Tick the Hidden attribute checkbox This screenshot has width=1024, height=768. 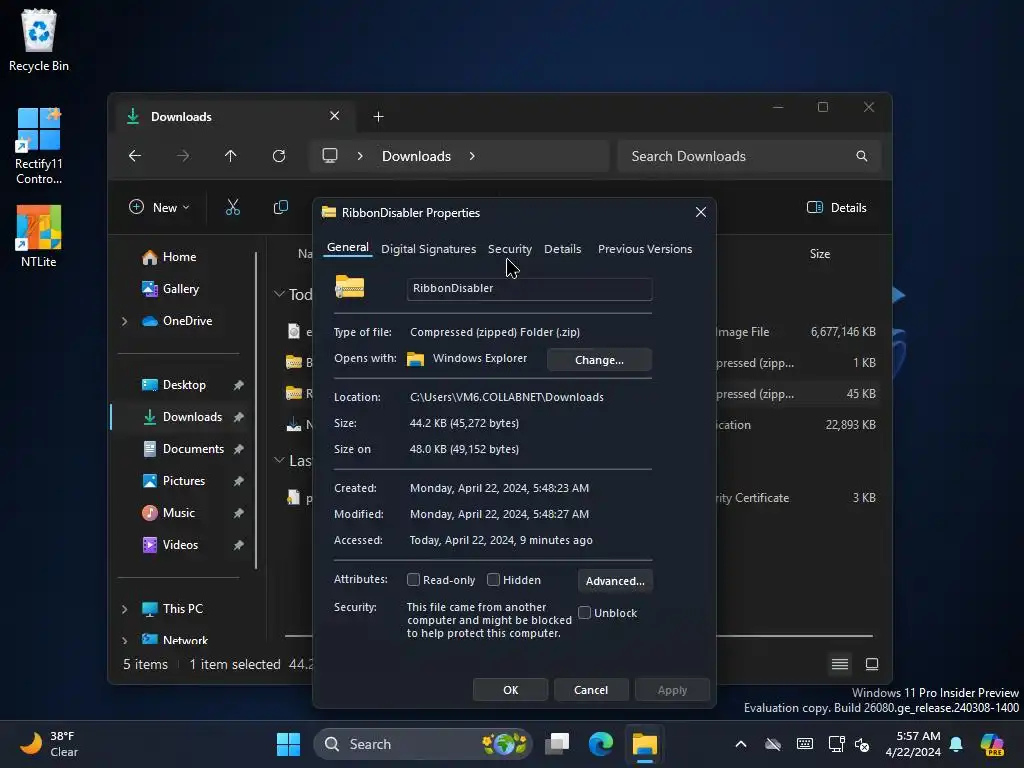click(x=493, y=580)
